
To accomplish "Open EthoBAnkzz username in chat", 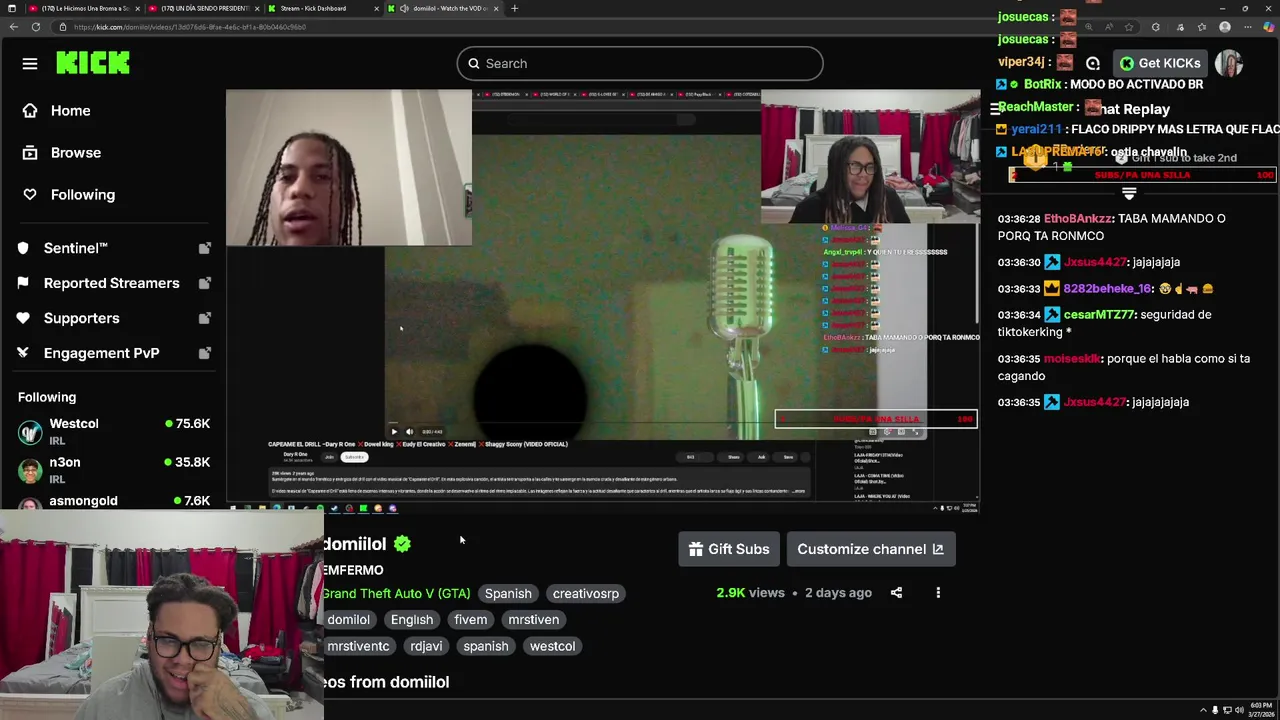I will [1078, 219].
